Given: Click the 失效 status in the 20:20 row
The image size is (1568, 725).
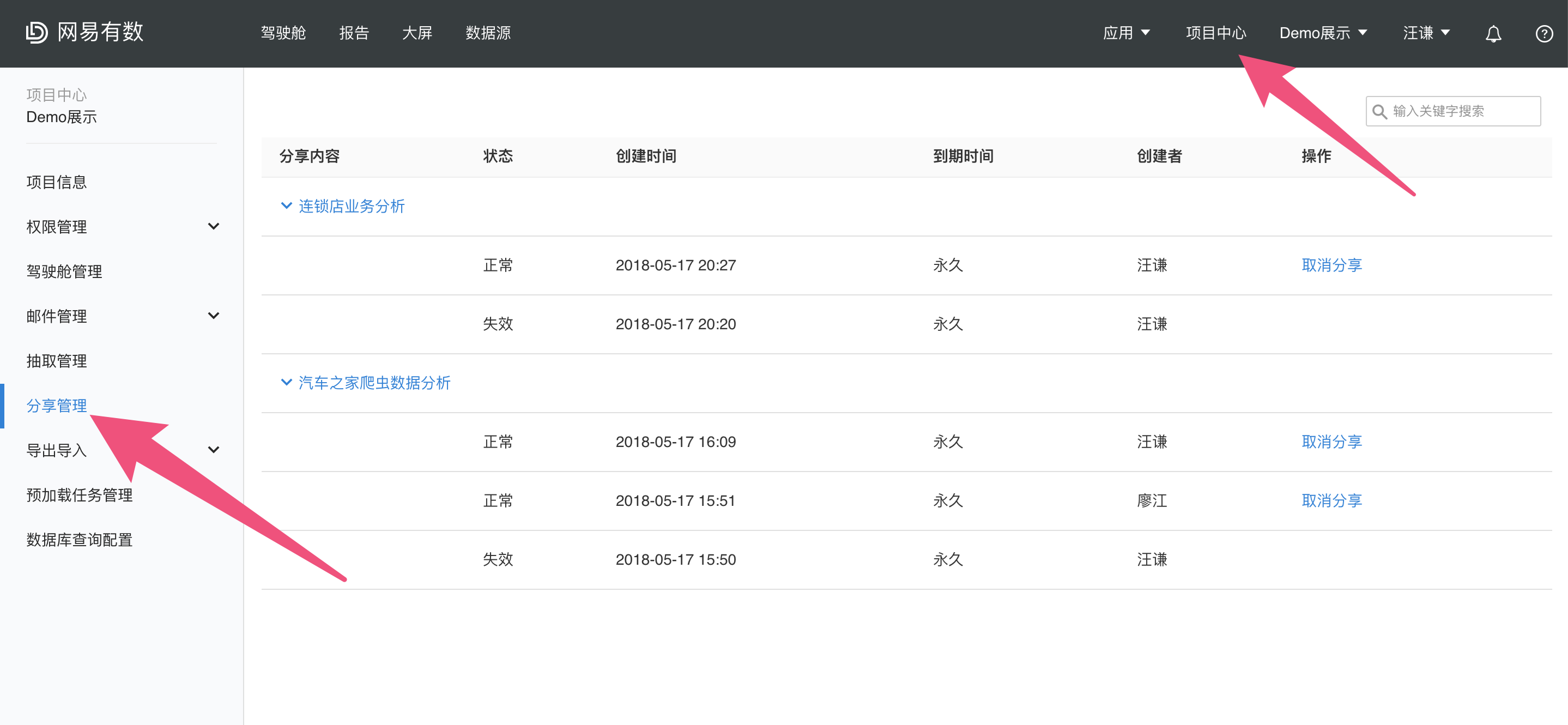Looking at the screenshot, I should (498, 324).
